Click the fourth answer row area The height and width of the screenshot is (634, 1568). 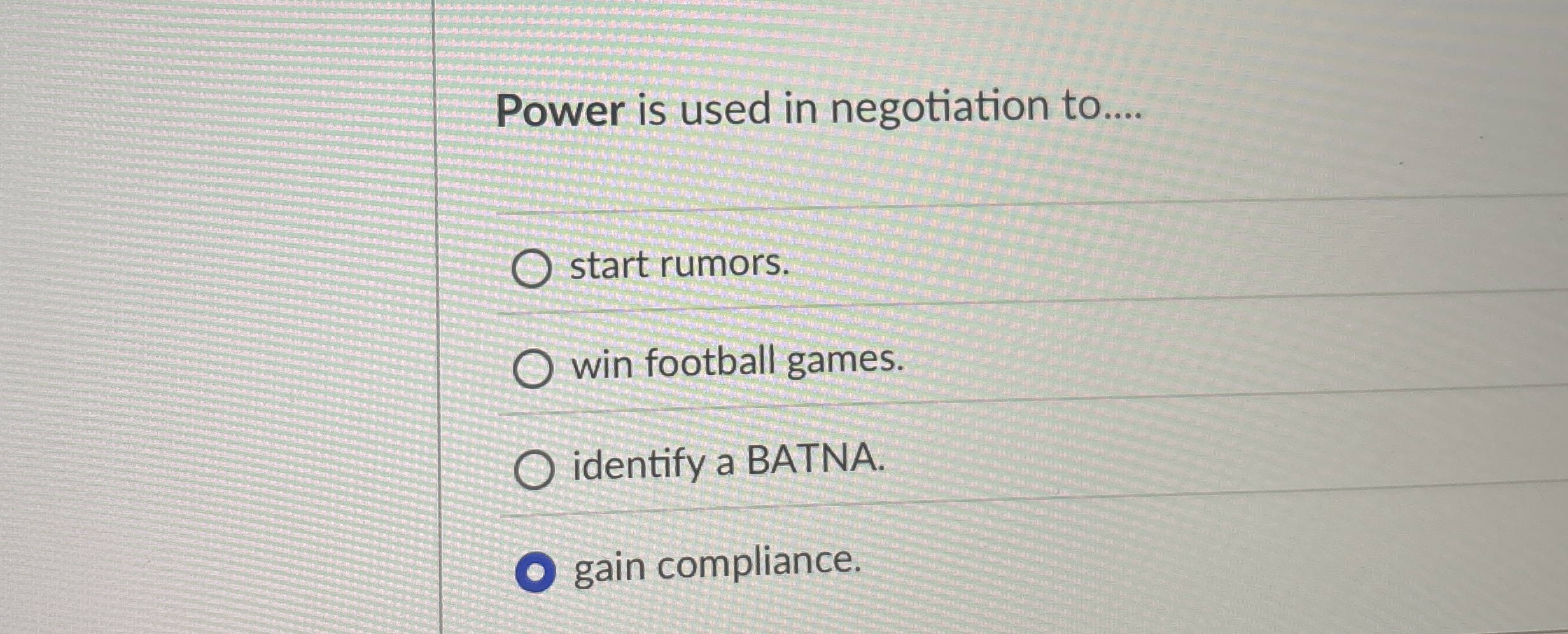click(891, 569)
